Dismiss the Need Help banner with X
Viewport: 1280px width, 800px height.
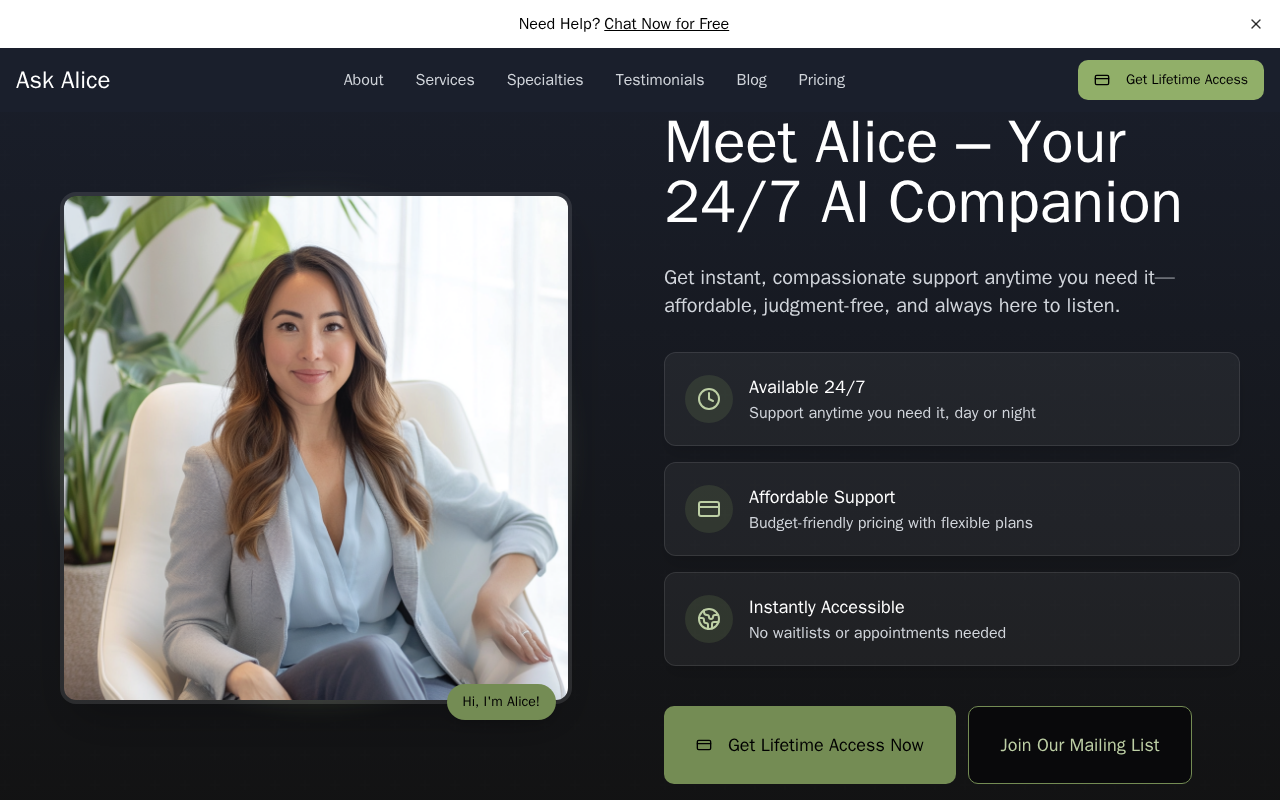(1256, 24)
